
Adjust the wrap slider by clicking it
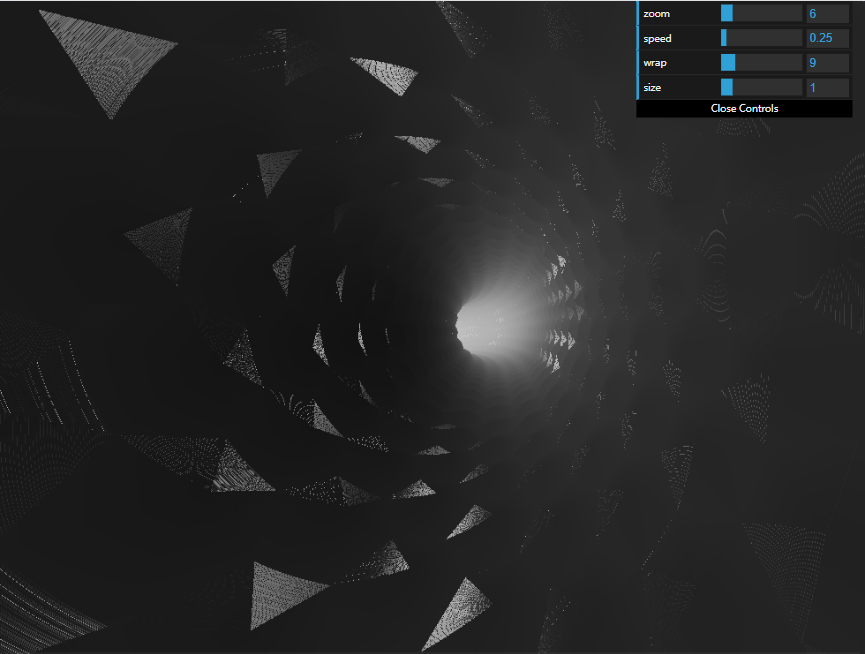[x=761, y=63]
